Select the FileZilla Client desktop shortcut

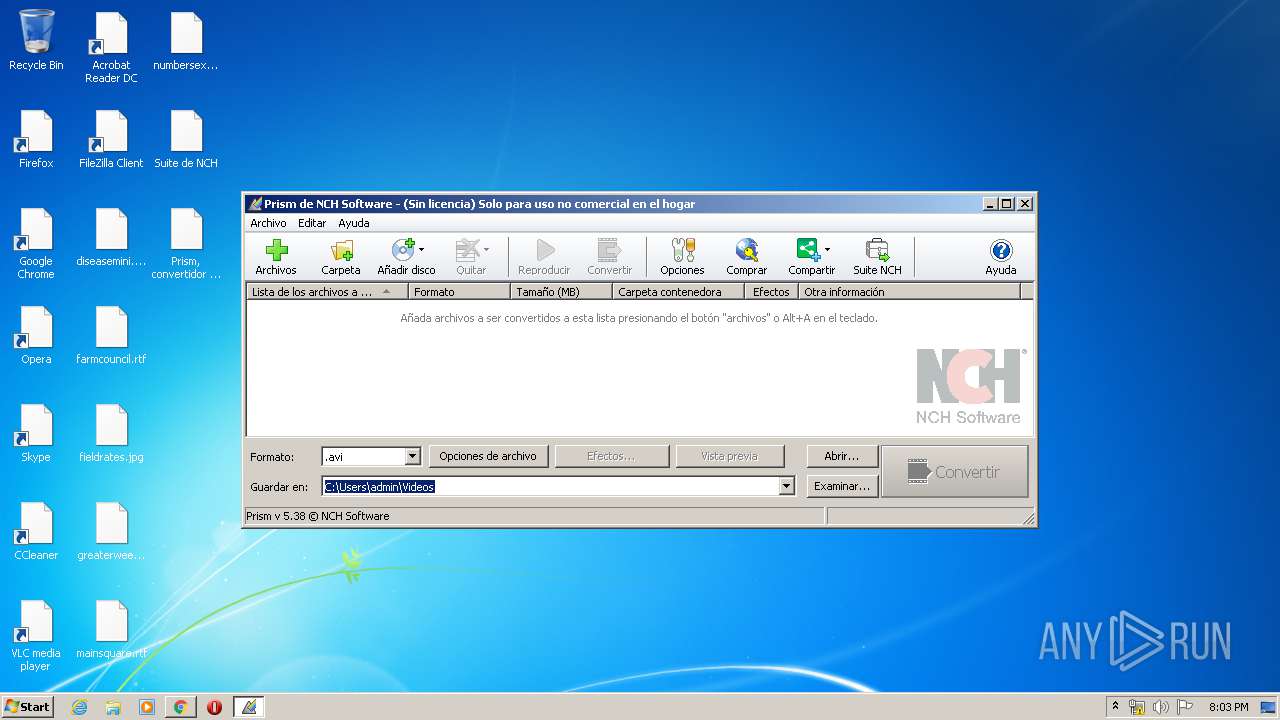pos(111,139)
